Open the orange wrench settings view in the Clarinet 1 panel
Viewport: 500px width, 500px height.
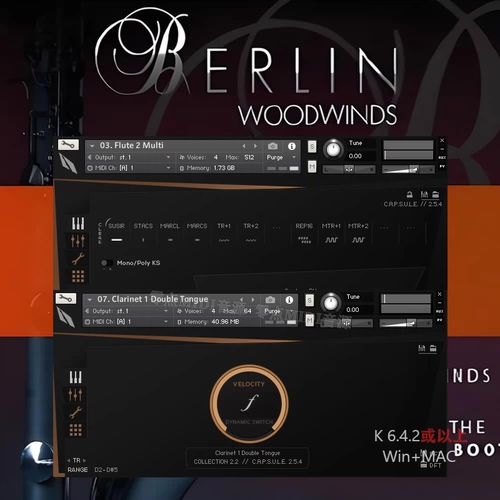76,412
